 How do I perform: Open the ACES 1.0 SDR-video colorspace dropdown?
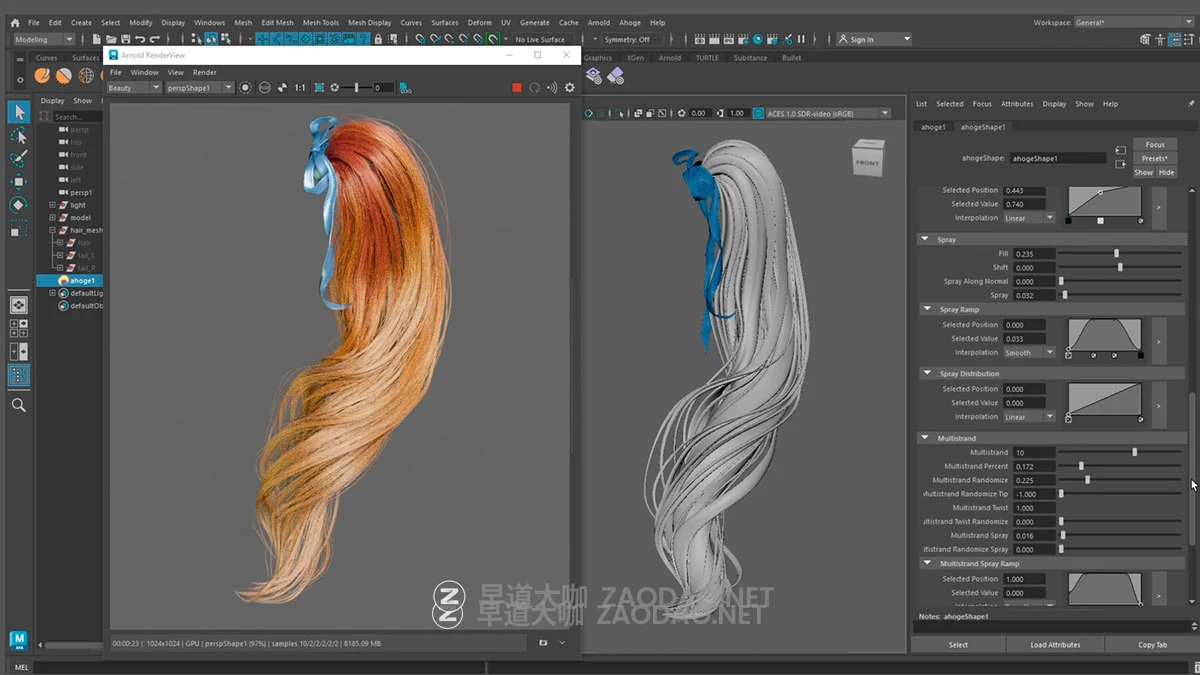(x=884, y=113)
